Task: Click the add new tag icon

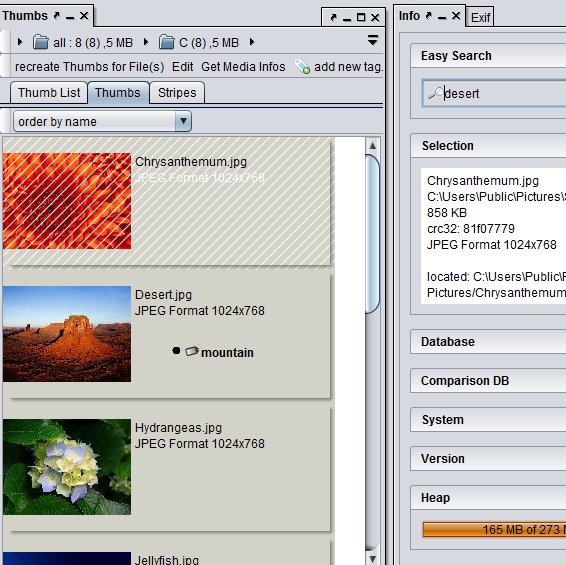Action: (x=302, y=66)
